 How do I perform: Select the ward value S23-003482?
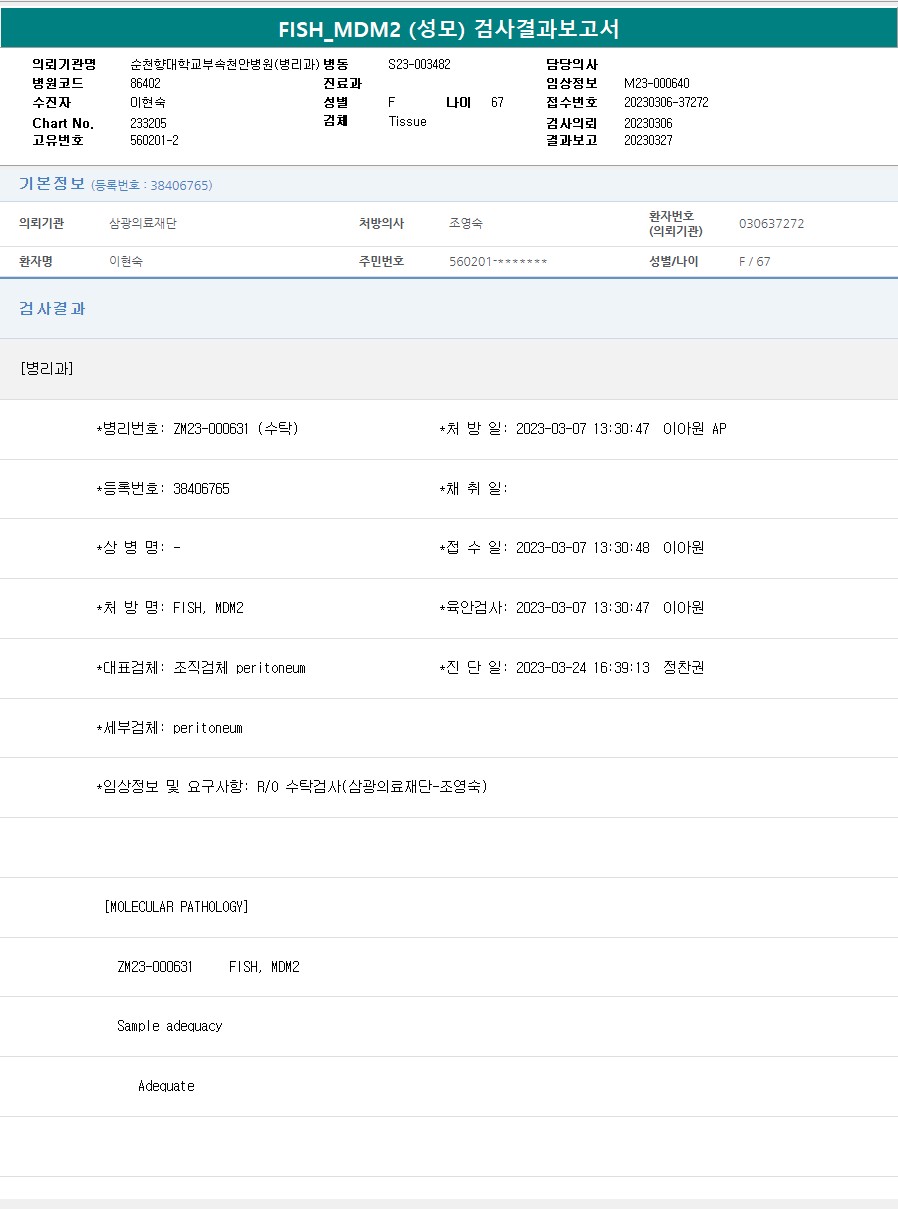(419, 65)
